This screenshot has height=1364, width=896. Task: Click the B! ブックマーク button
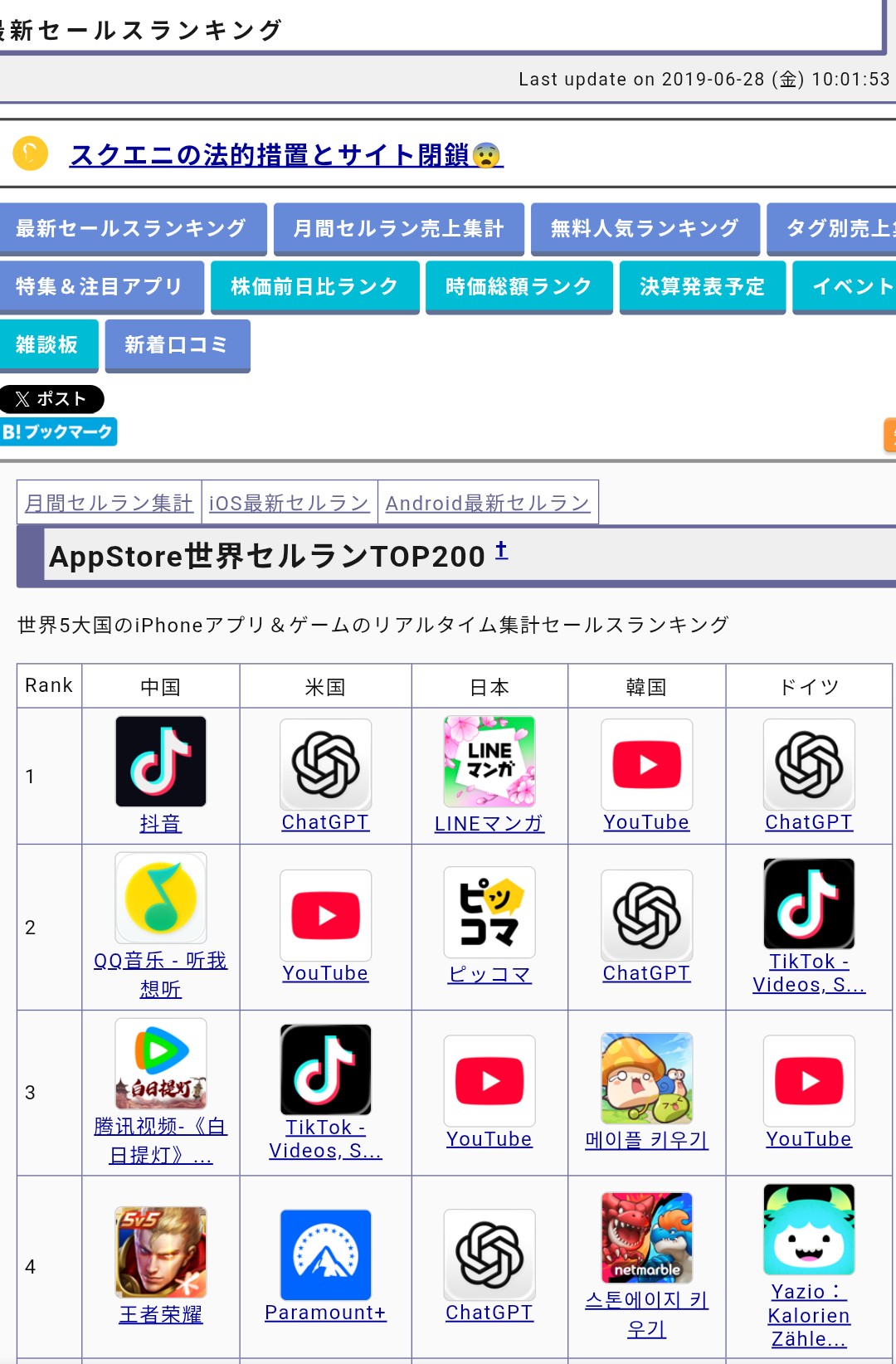[58, 431]
